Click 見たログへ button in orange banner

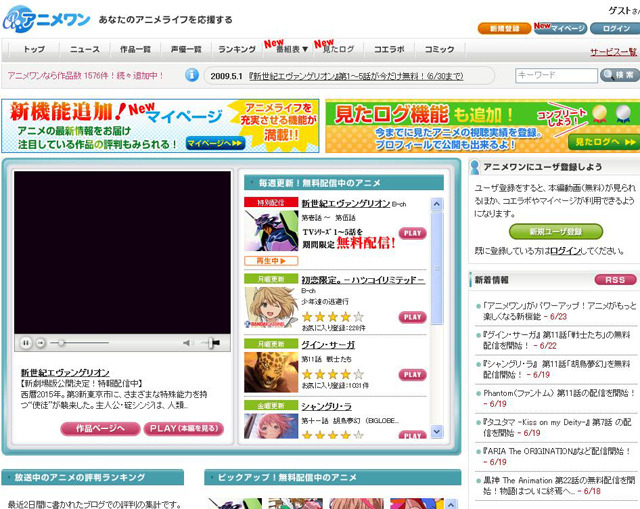(x=605, y=142)
